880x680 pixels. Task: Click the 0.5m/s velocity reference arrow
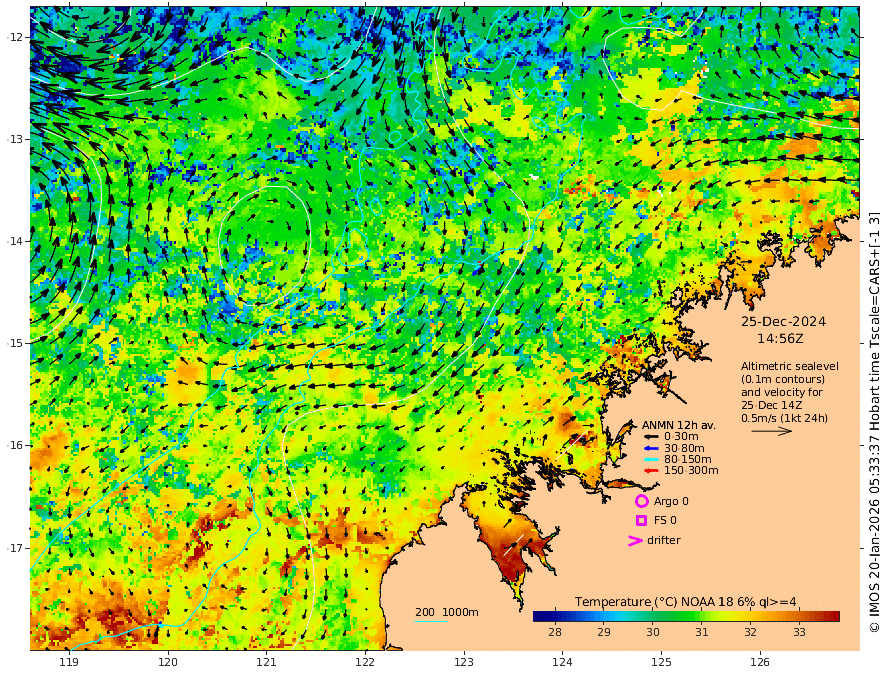772,431
